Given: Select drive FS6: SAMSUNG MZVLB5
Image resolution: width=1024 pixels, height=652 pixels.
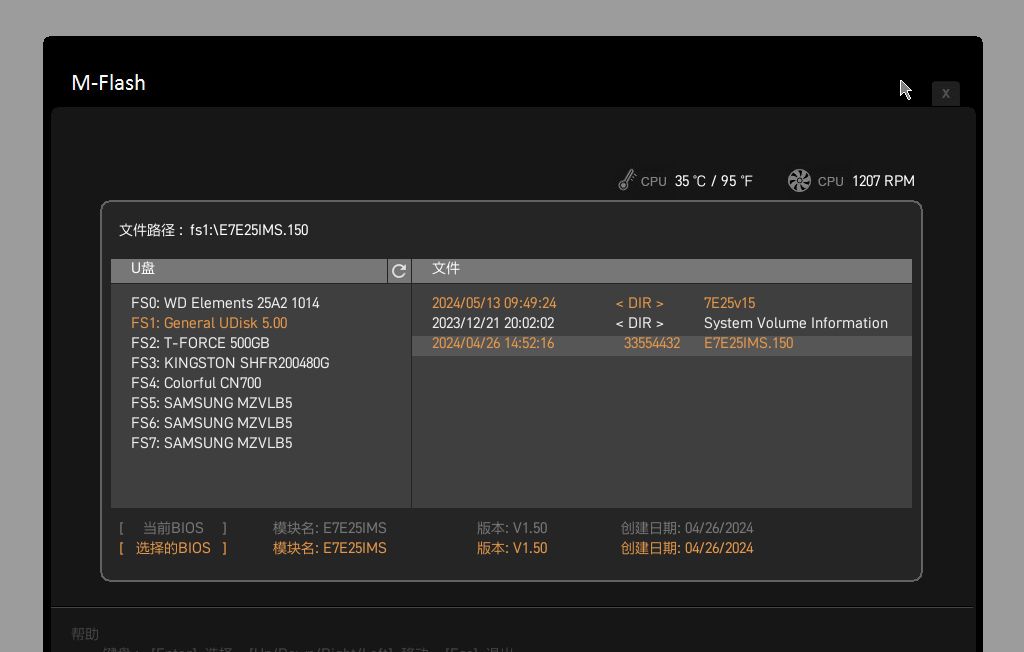Looking at the screenshot, I should click(x=212, y=423).
